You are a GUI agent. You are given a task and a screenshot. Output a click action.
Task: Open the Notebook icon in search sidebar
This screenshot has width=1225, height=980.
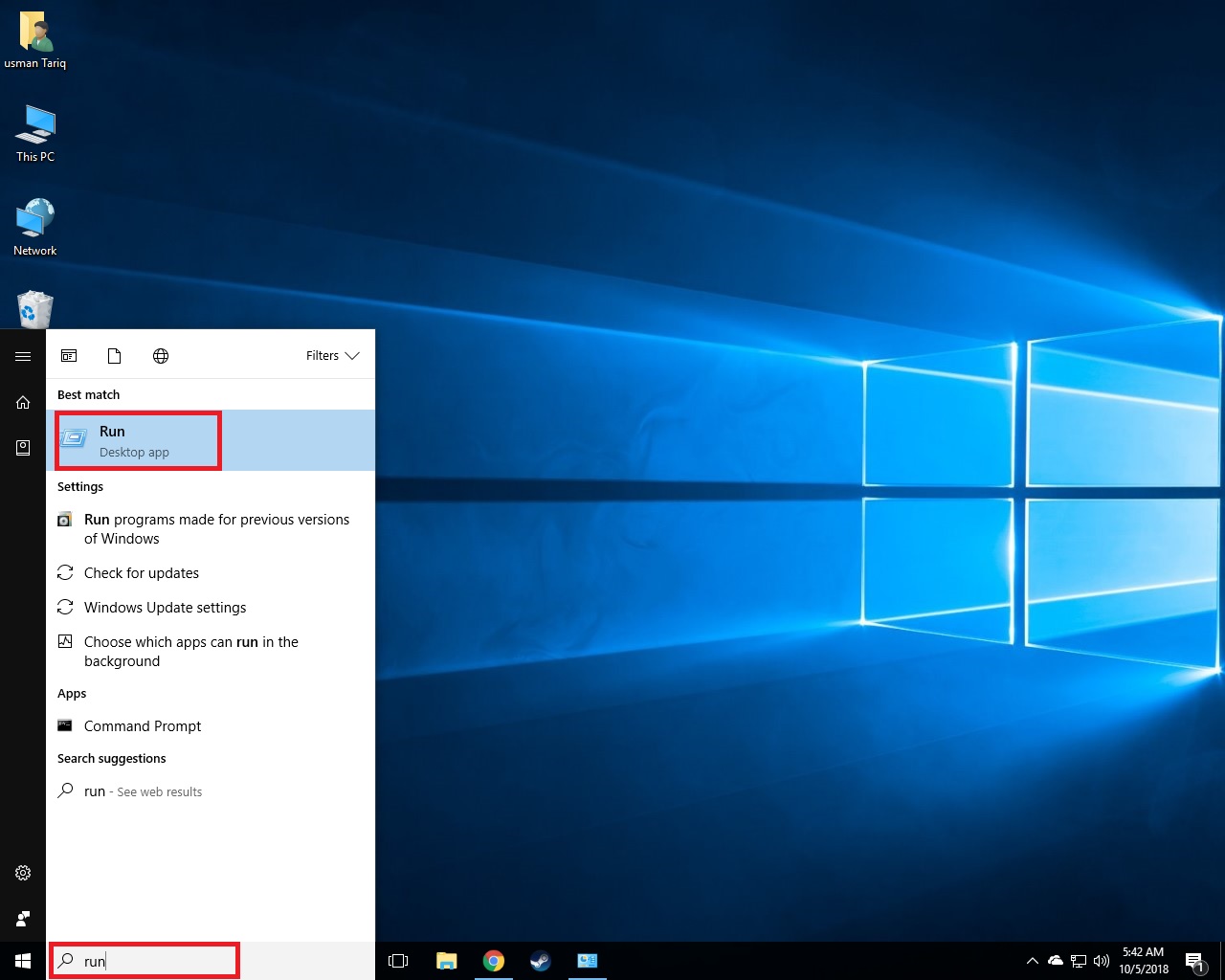(x=23, y=448)
